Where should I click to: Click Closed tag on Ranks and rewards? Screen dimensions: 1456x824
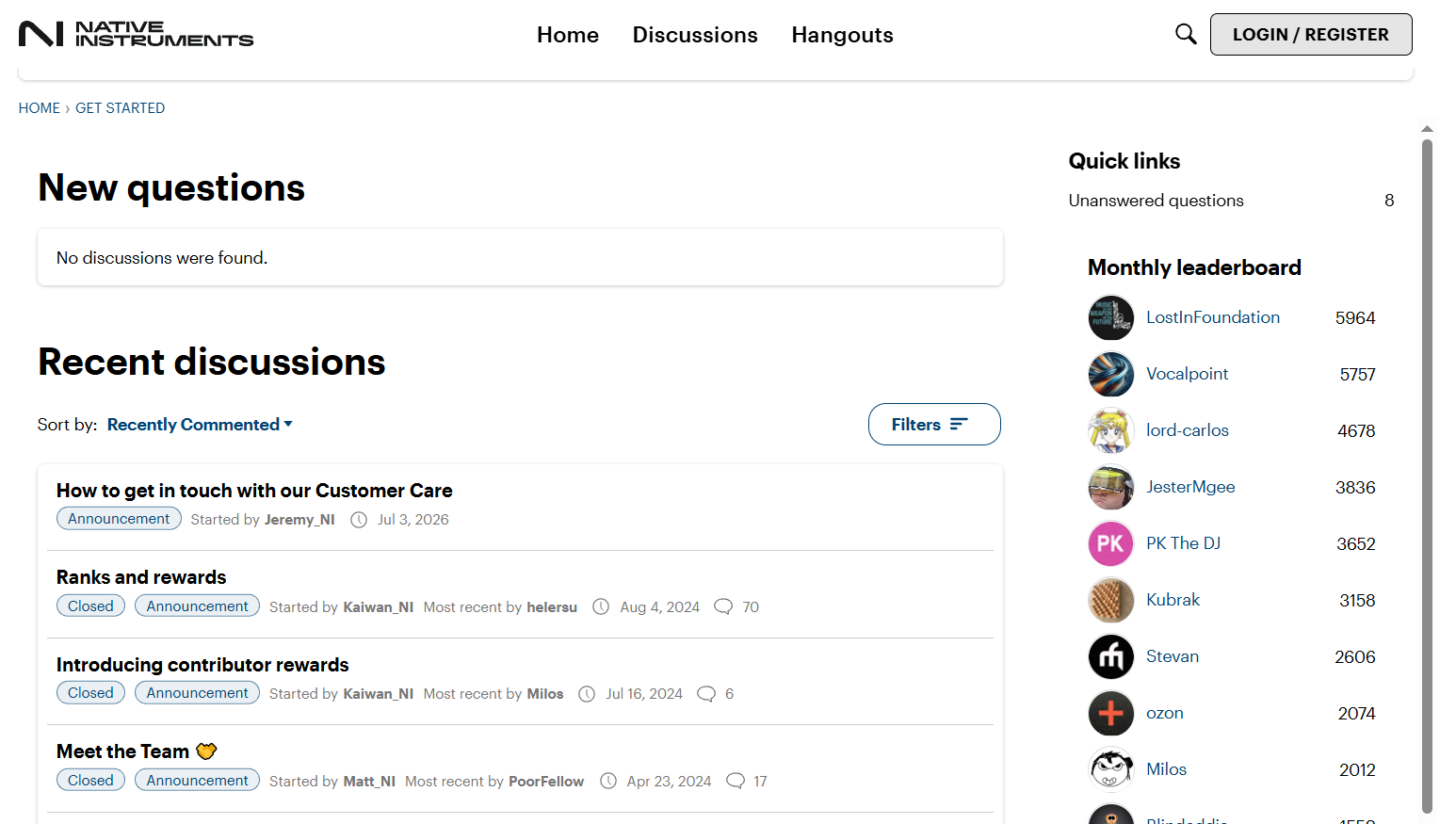click(90, 606)
